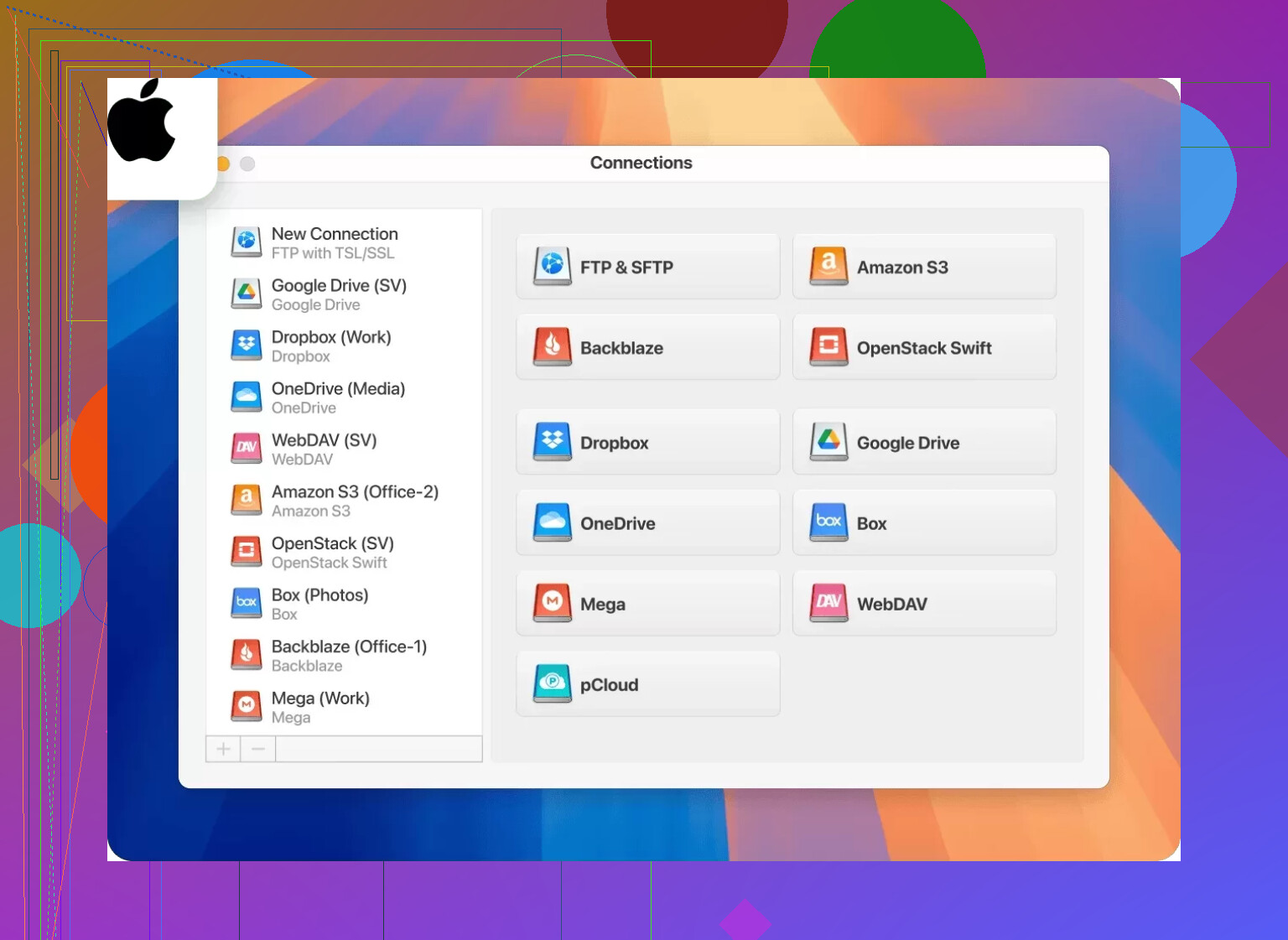Viewport: 1288px width, 940px height.
Task: Click the yellow minimize window button
Action: (x=224, y=164)
